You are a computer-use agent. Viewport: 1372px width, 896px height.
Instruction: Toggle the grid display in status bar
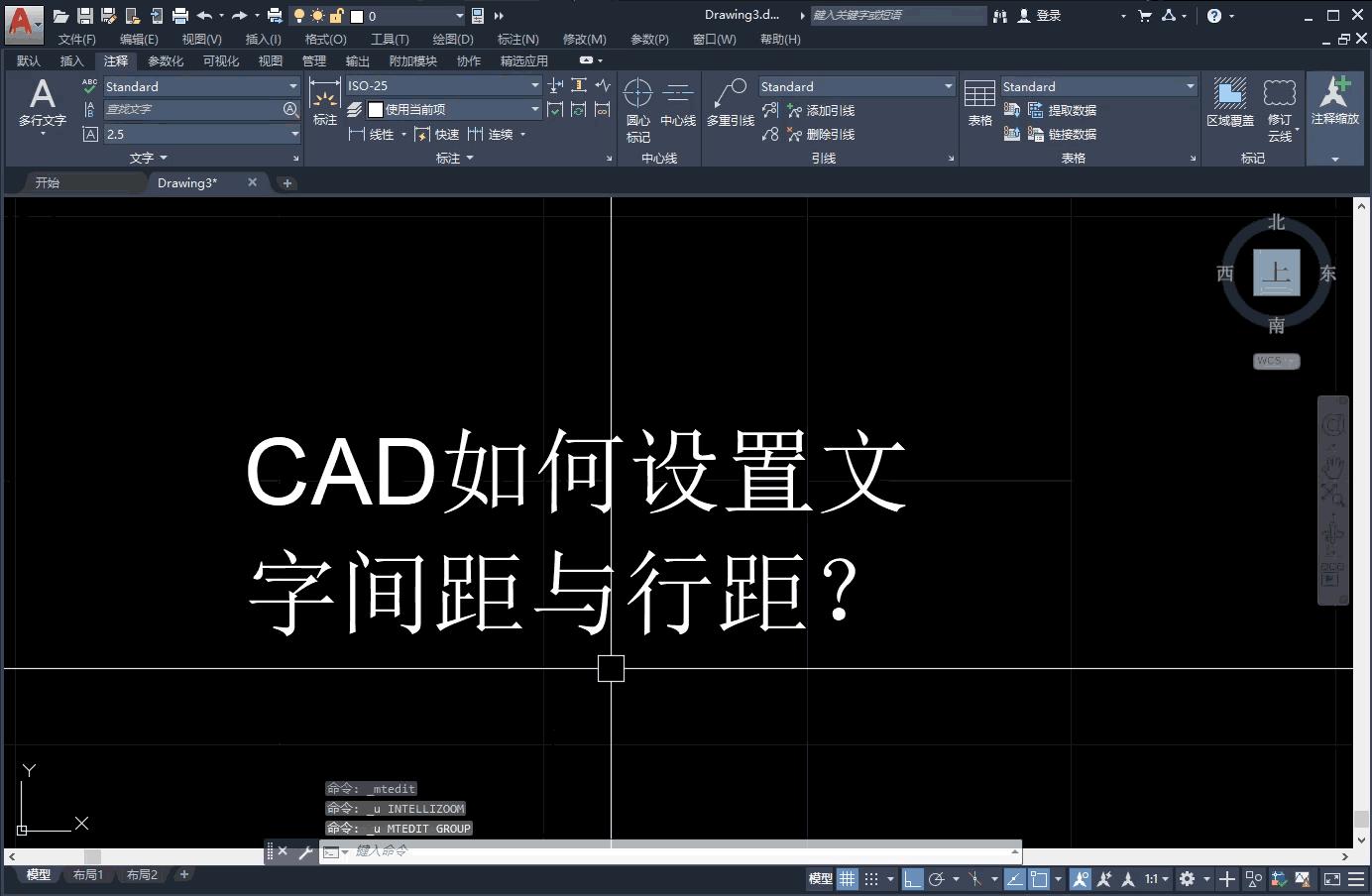847,878
